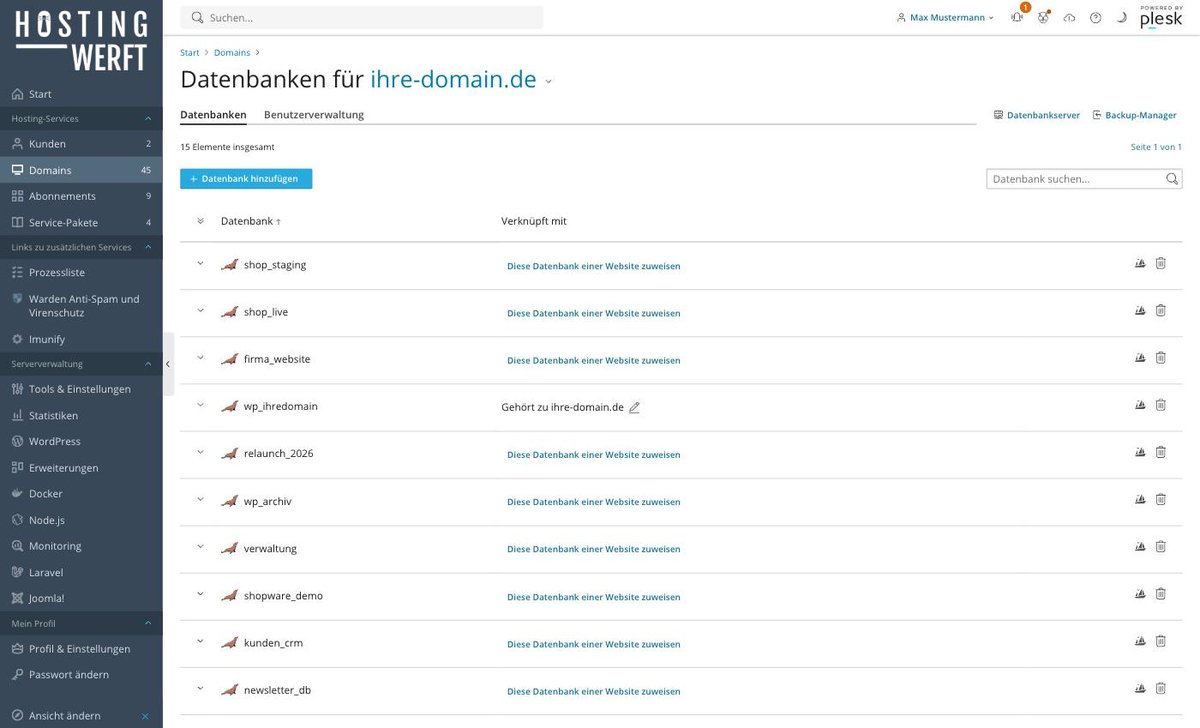Sort by the Datenbank column header
Image resolution: width=1200 pixels, height=728 pixels.
click(x=251, y=221)
